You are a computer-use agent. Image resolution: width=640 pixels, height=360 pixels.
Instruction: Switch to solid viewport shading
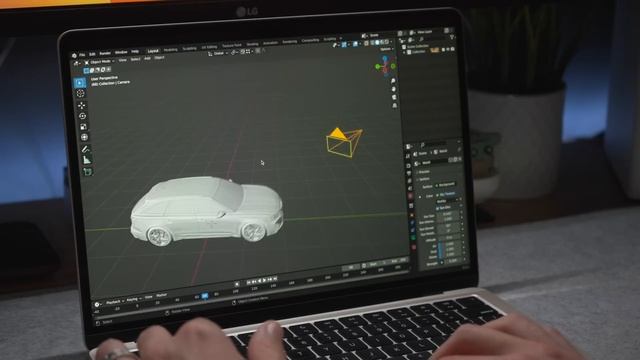pyautogui.click(x=377, y=42)
